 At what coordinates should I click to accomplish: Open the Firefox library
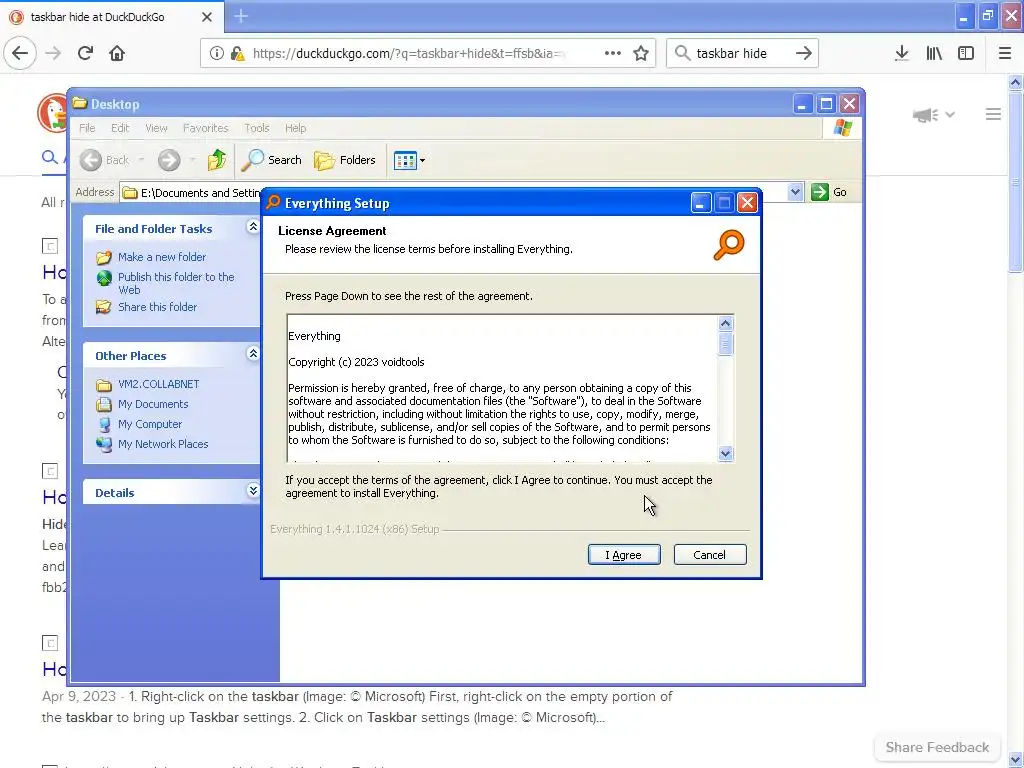[934, 53]
